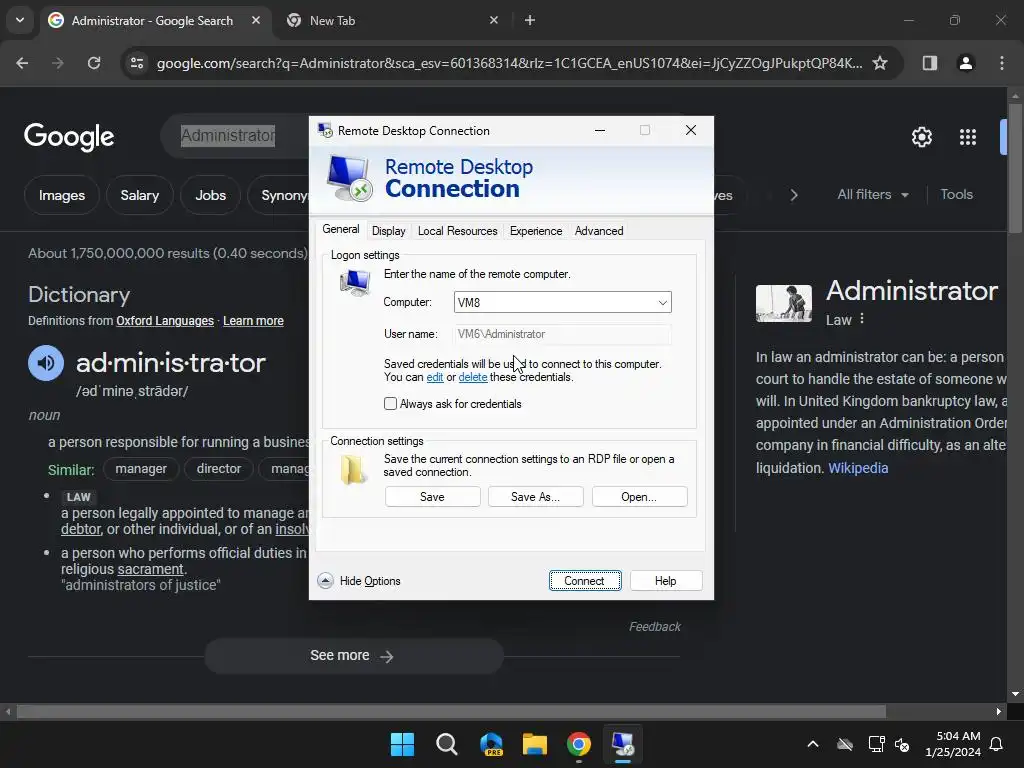Bookmark this page with star icon
Screen dimensions: 1024x768
[880, 63]
